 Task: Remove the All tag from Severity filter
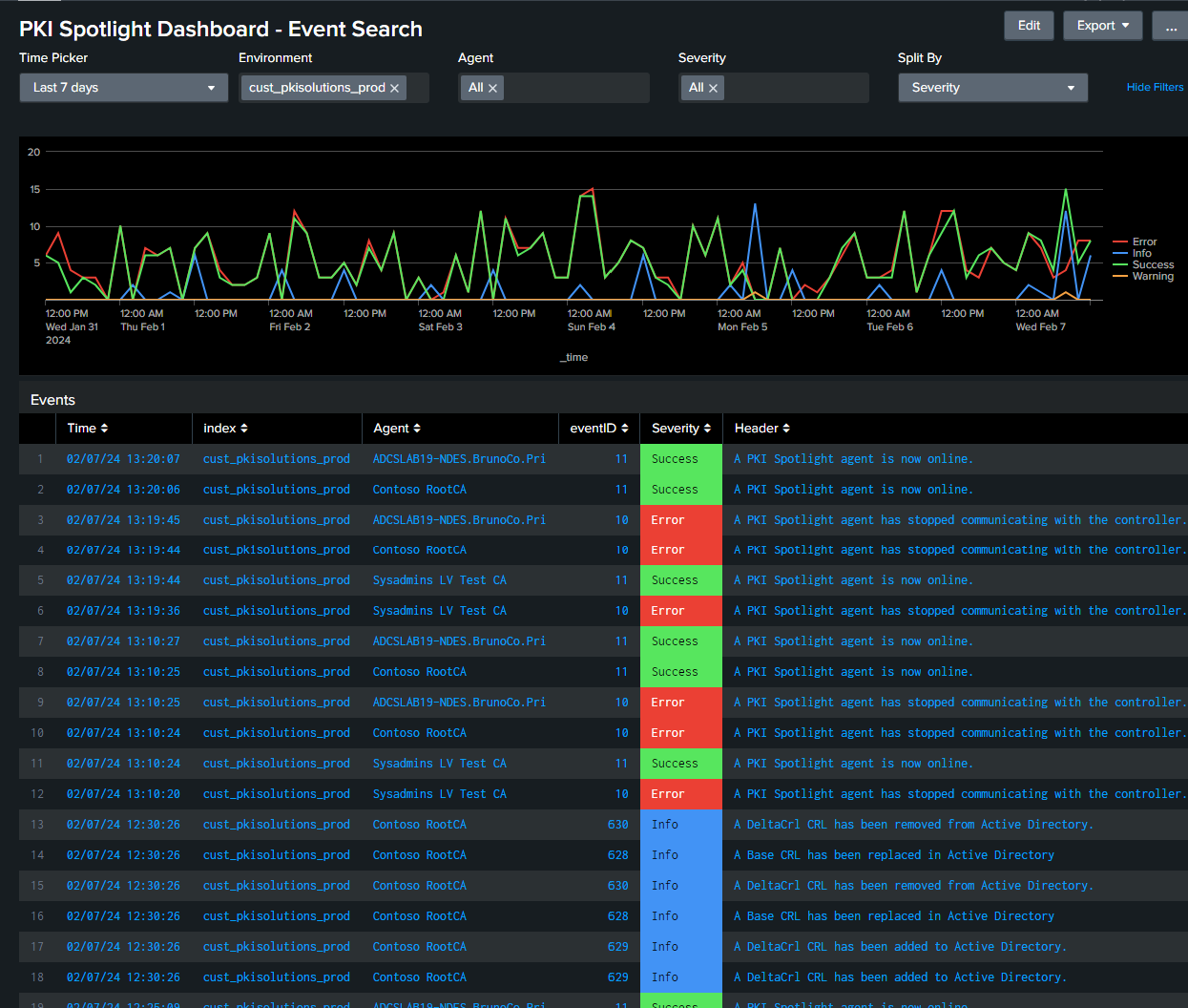coord(713,88)
